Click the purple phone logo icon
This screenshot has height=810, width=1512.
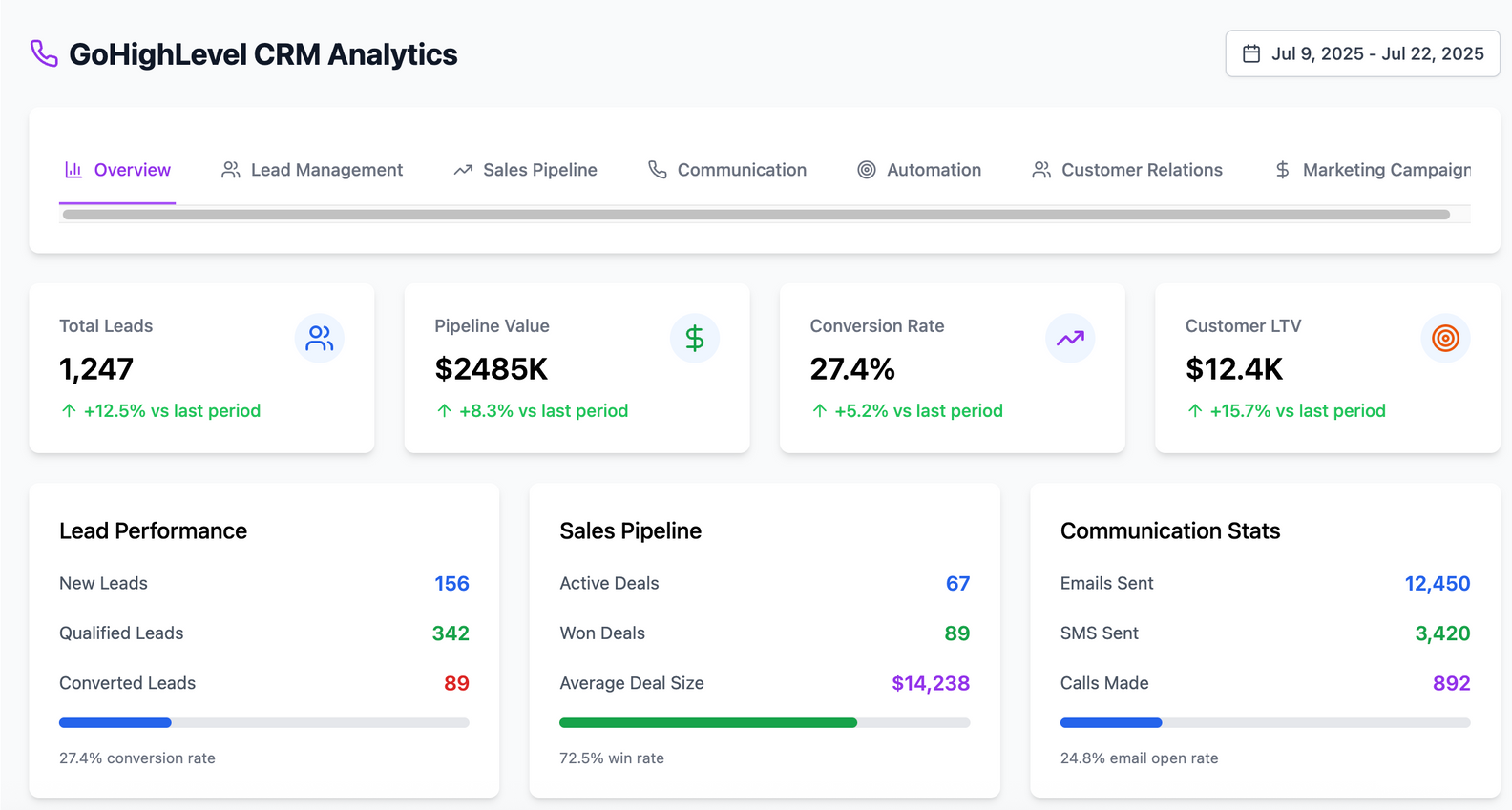click(44, 53)
